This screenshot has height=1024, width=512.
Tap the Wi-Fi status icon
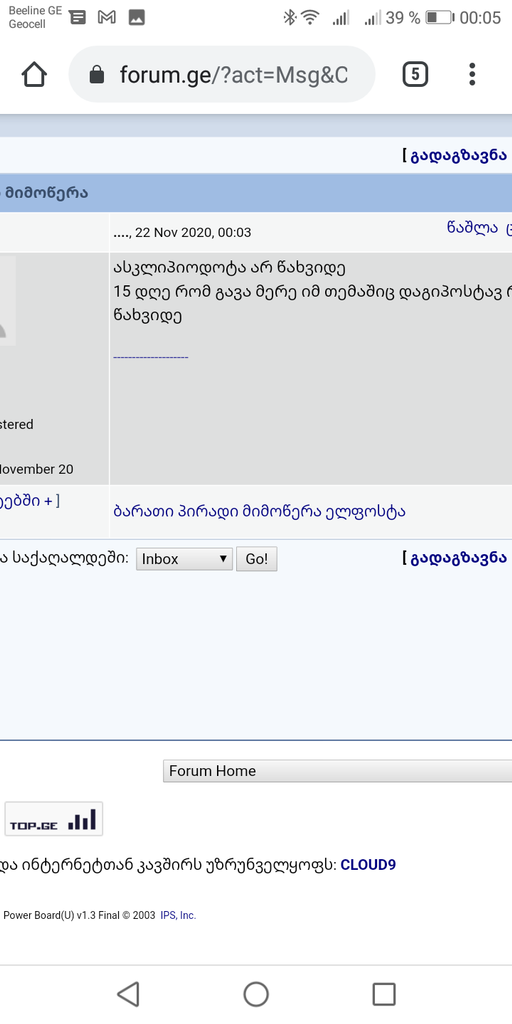click(x=310, y=18)
